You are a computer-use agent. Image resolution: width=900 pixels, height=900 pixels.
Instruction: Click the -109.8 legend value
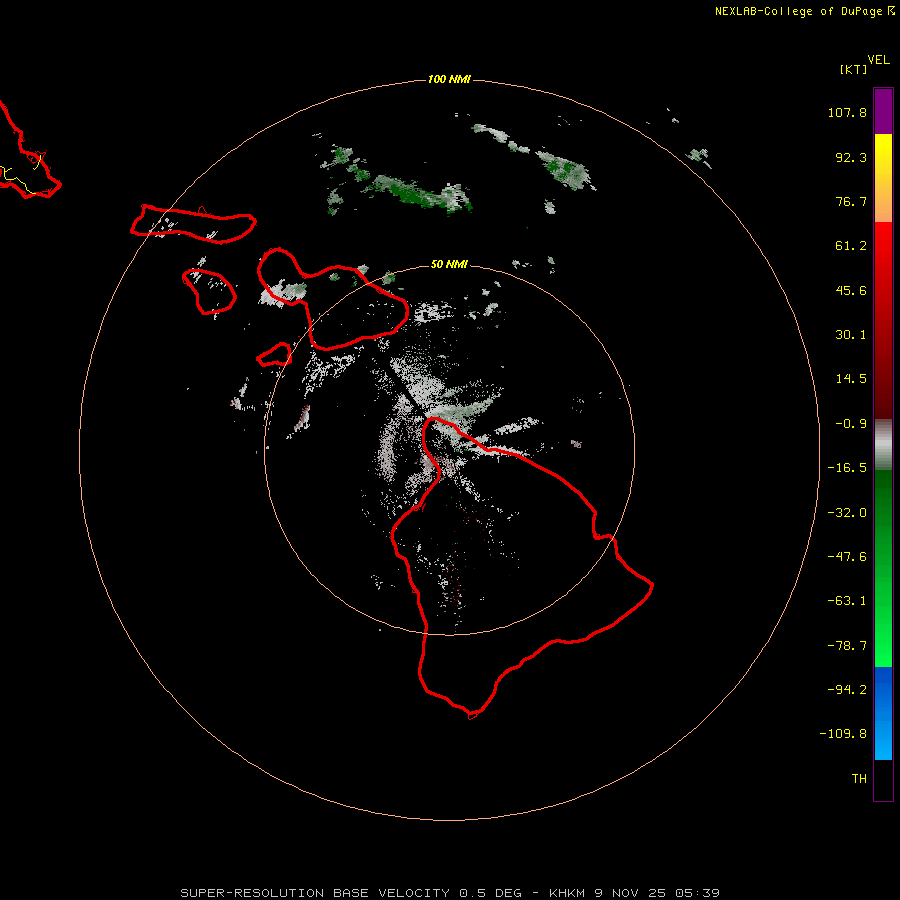(843, 734)
